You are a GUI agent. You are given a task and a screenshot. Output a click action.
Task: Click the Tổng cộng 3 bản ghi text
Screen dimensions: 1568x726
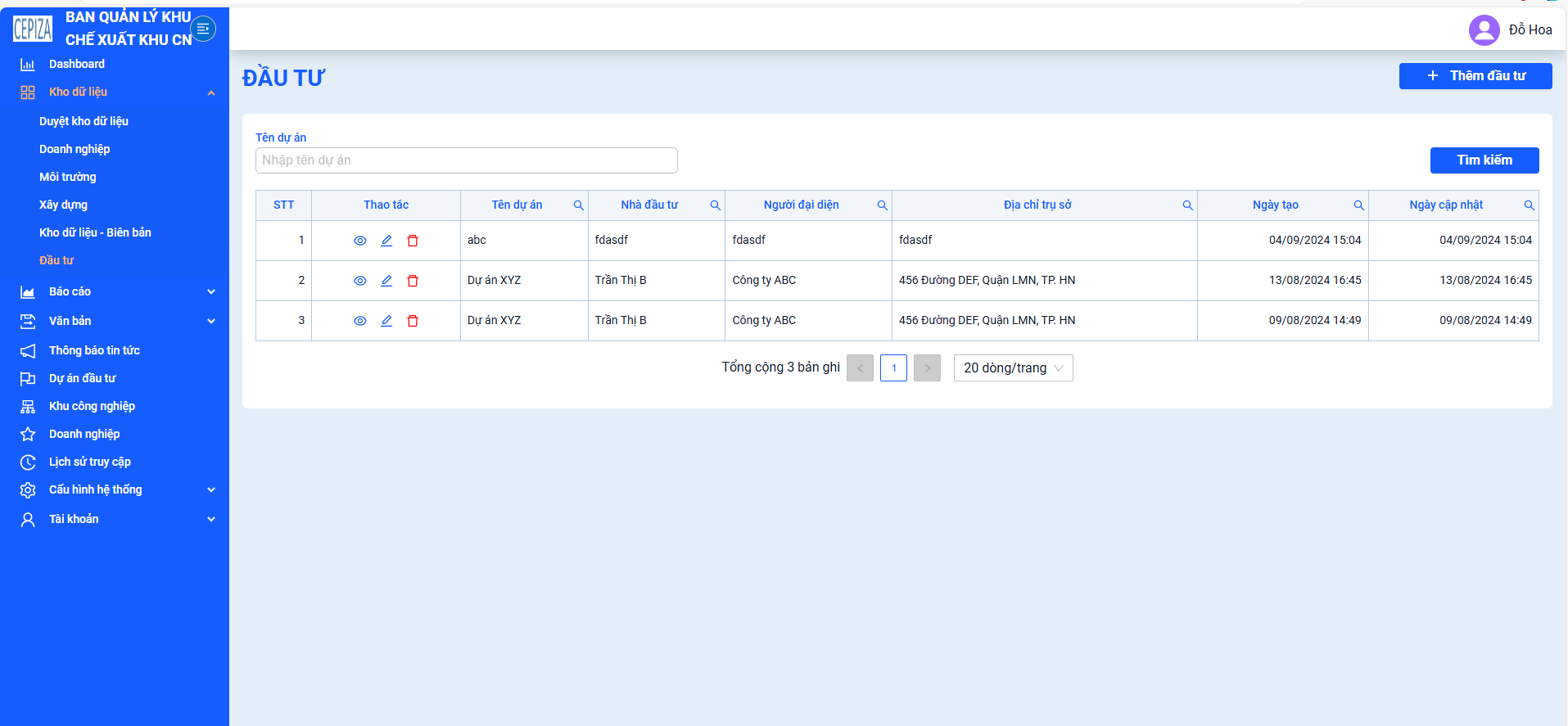780,368
